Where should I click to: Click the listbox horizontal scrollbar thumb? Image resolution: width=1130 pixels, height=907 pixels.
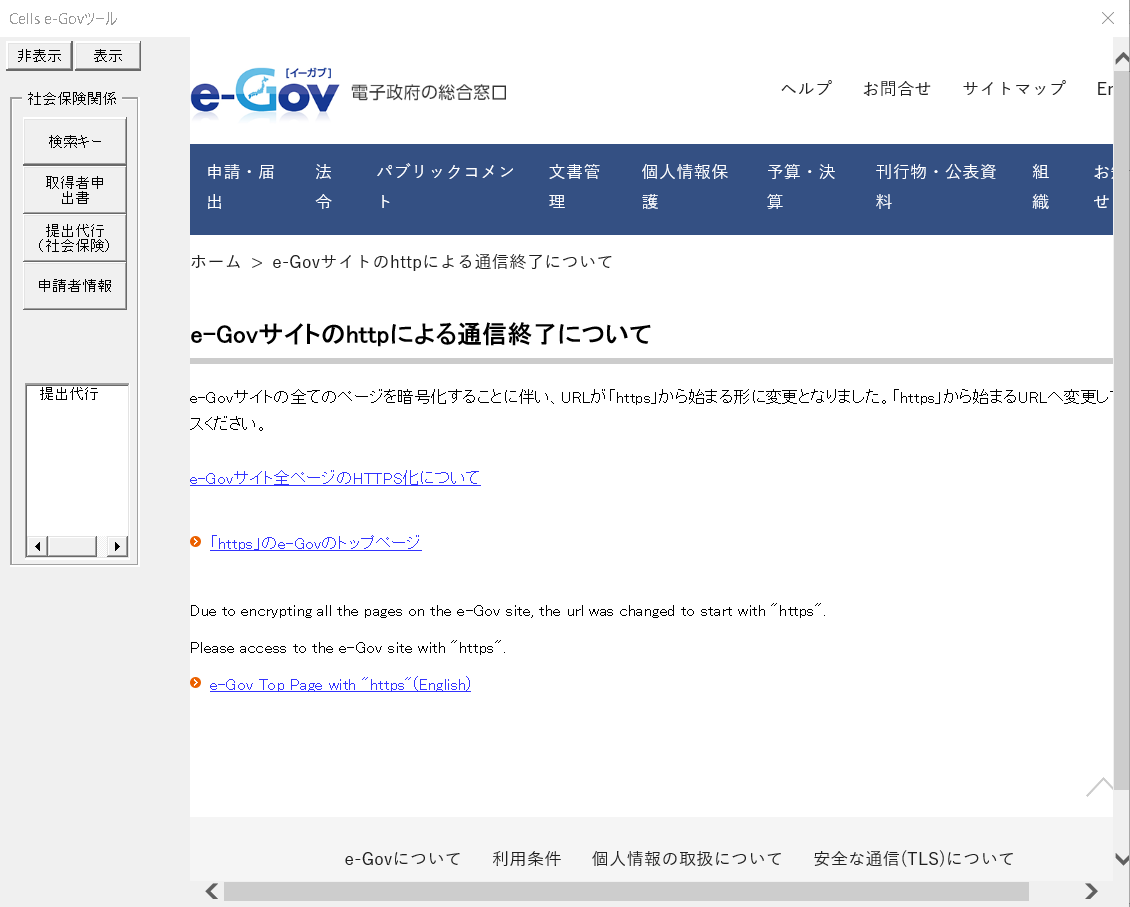pos(72,546)
